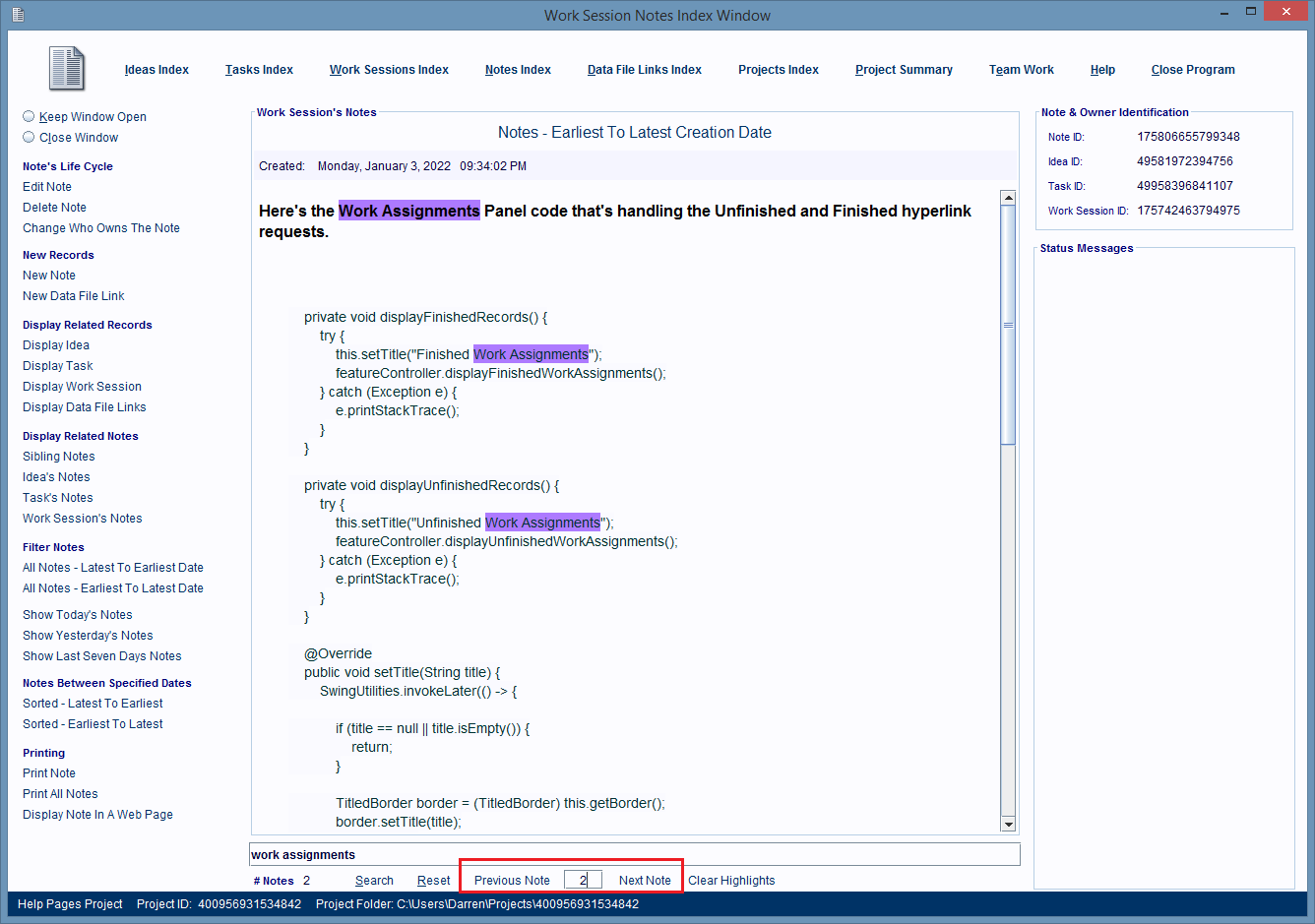The width and height of the screenshot is (1315, 924).
Task: Click Change Who Owns The Note
Action: point(101,228)
